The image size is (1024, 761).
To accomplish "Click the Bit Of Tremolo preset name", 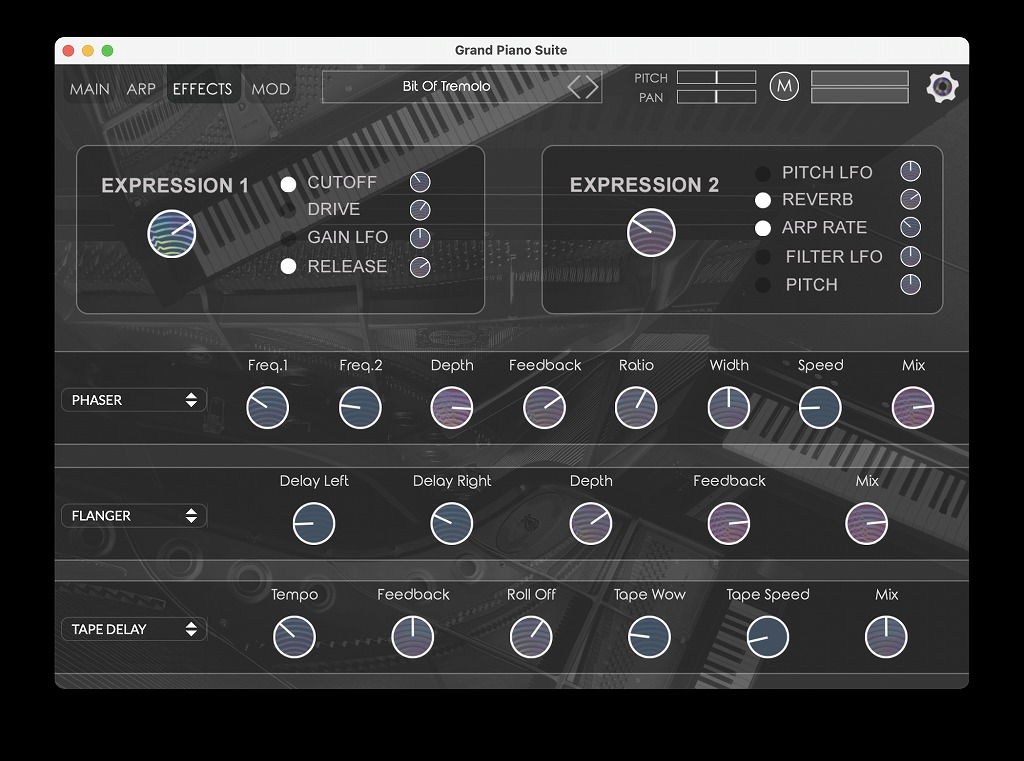I will [446, 87].
